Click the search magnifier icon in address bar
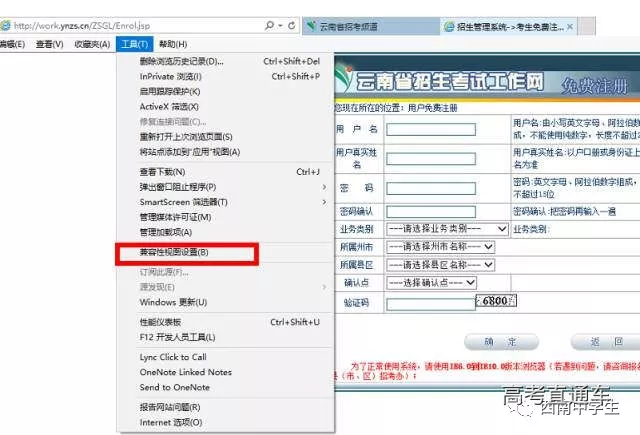The height and width of the screenshot is (435, 640). click(x=267, y=22)
